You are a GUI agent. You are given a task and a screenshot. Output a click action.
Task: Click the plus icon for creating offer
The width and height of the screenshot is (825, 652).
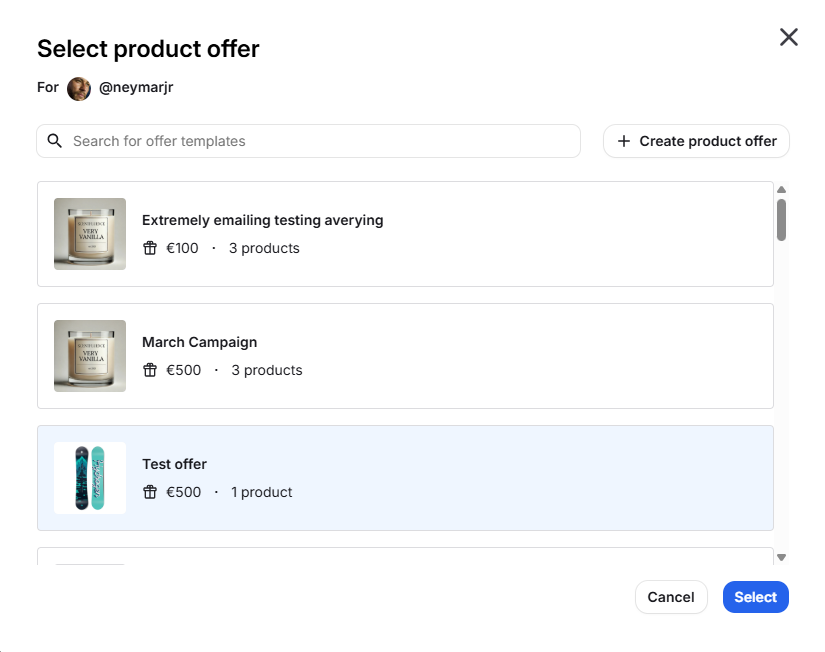[623, 141]
